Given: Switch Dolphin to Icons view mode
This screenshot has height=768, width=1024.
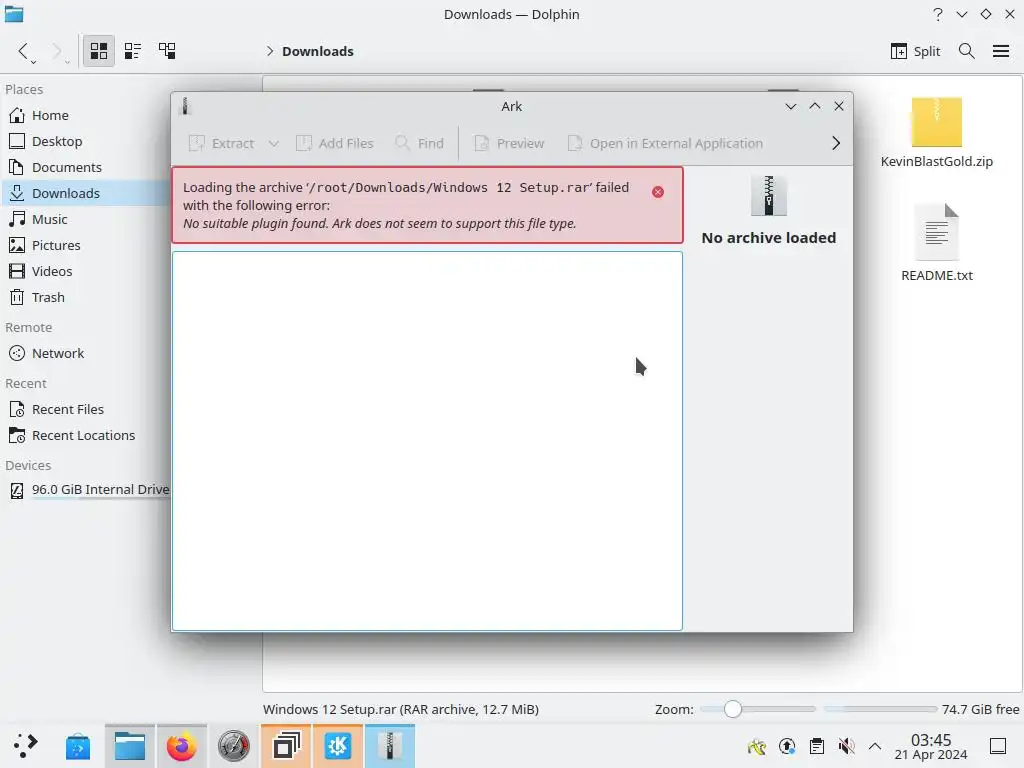Looking at the screenshot, I should click(99, 51).
